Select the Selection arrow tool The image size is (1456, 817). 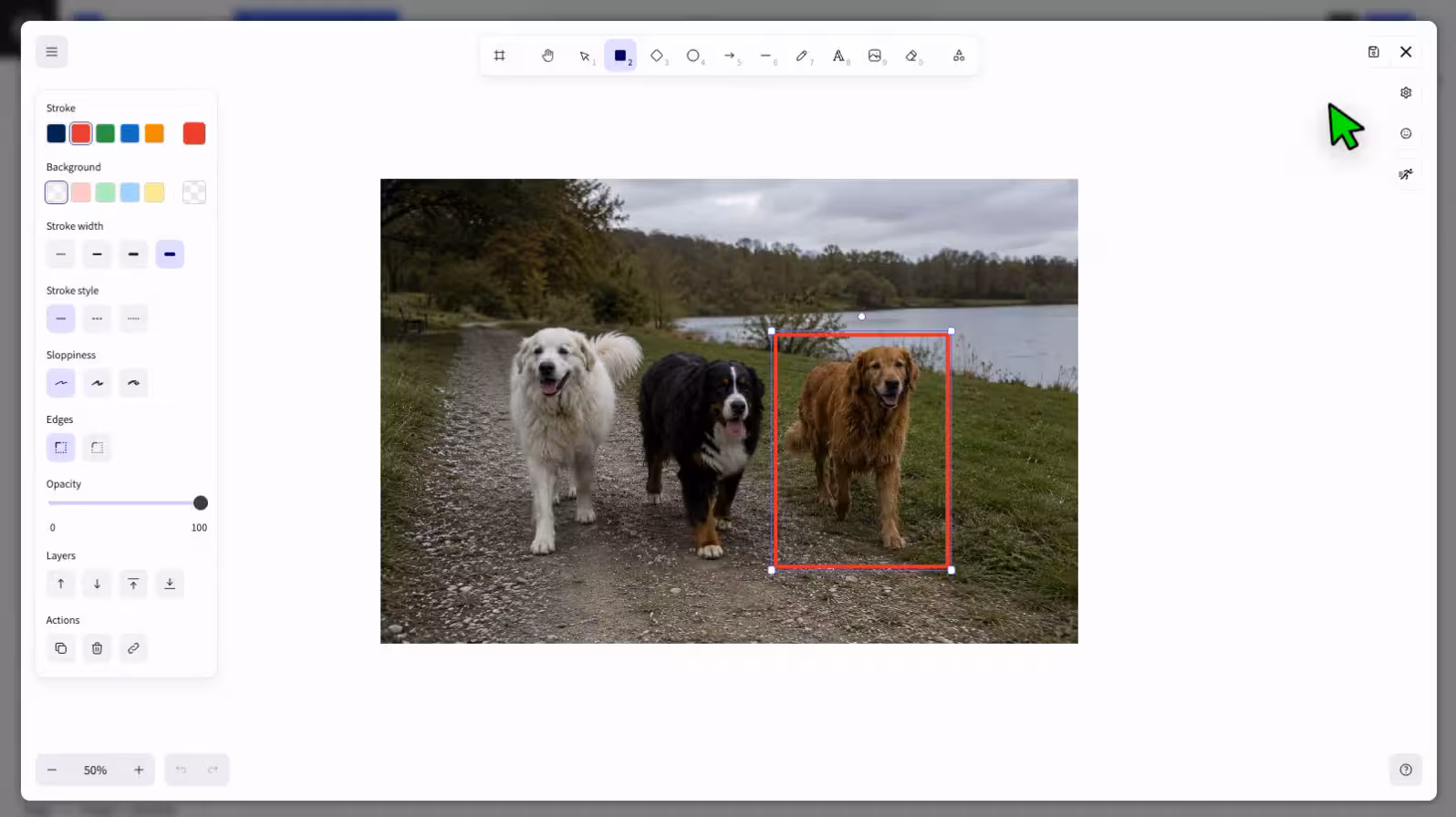[x=585, y=56]
